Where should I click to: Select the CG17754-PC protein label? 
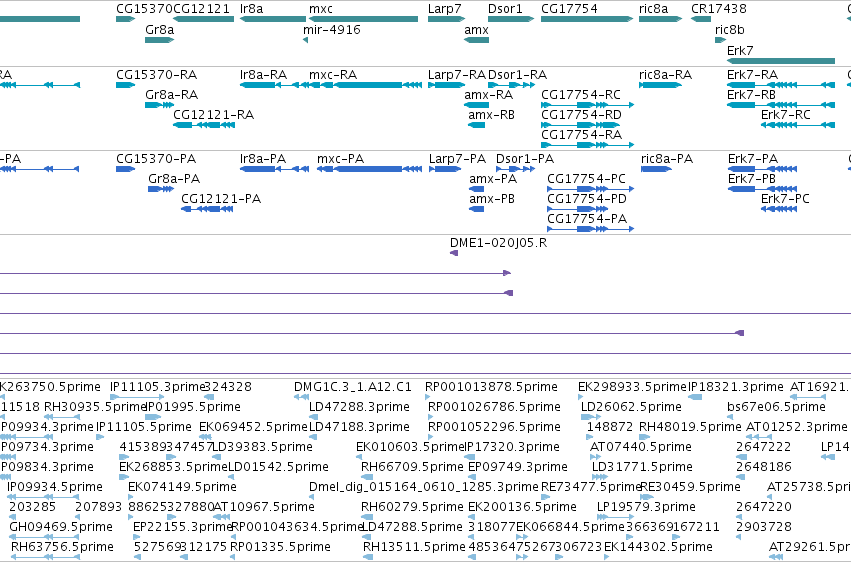(586, 178)
